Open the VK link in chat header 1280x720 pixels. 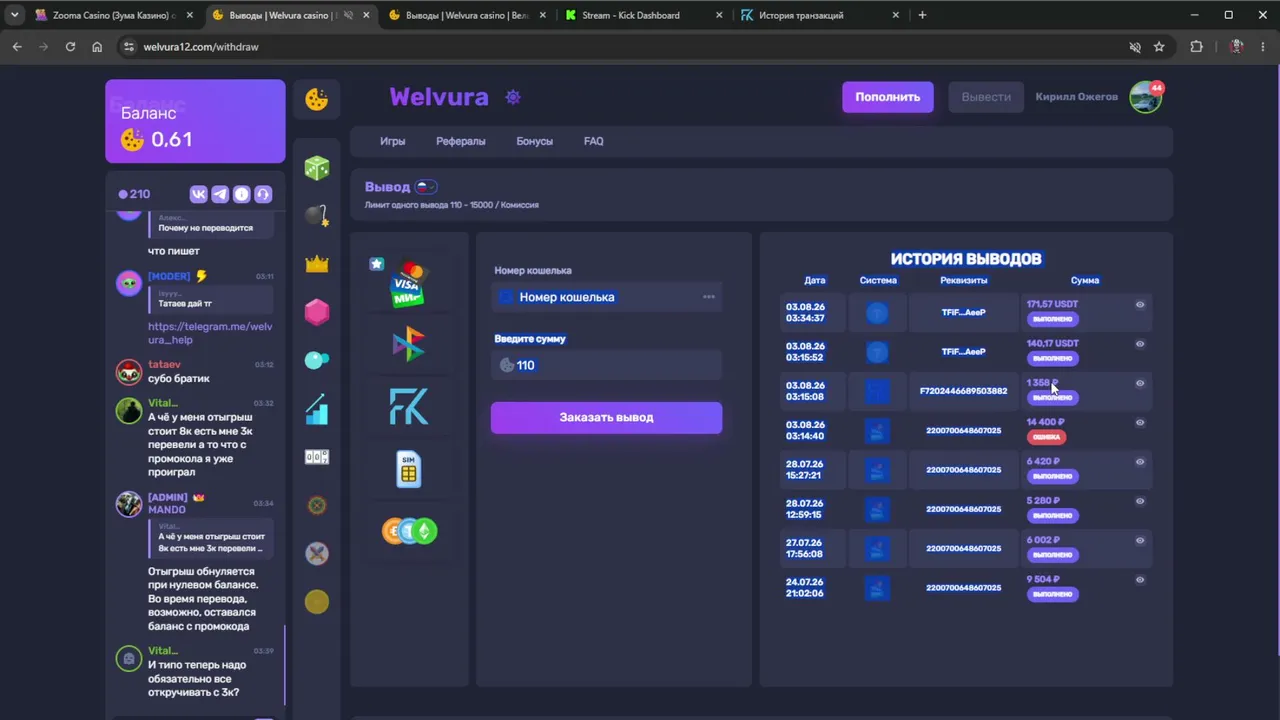[198, 194]
